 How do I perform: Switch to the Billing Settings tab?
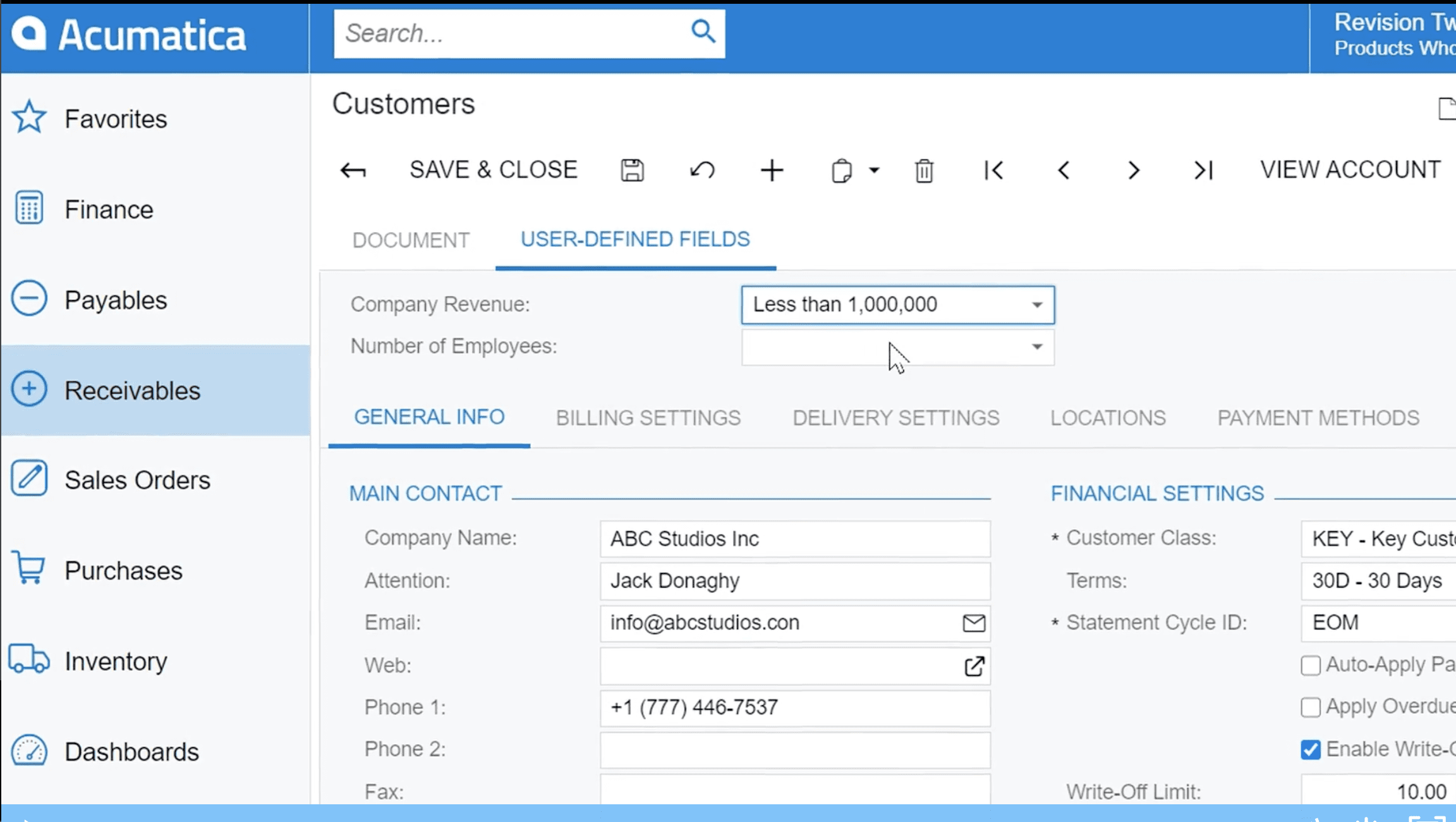(x=648, y=417)
